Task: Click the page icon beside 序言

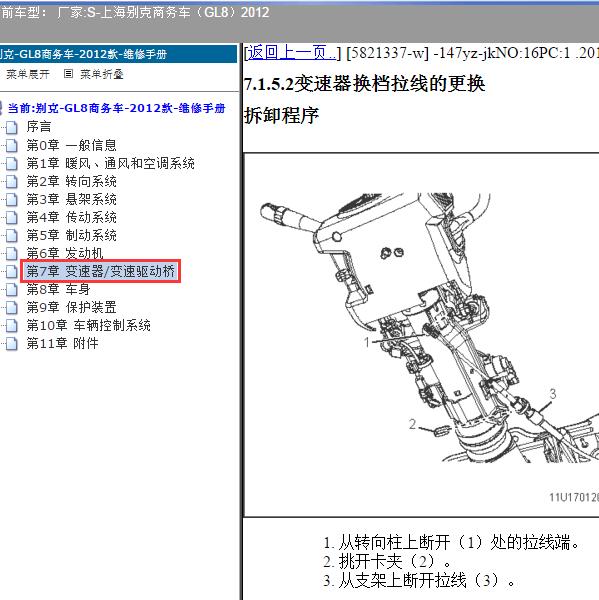Action: click(12, 127)
